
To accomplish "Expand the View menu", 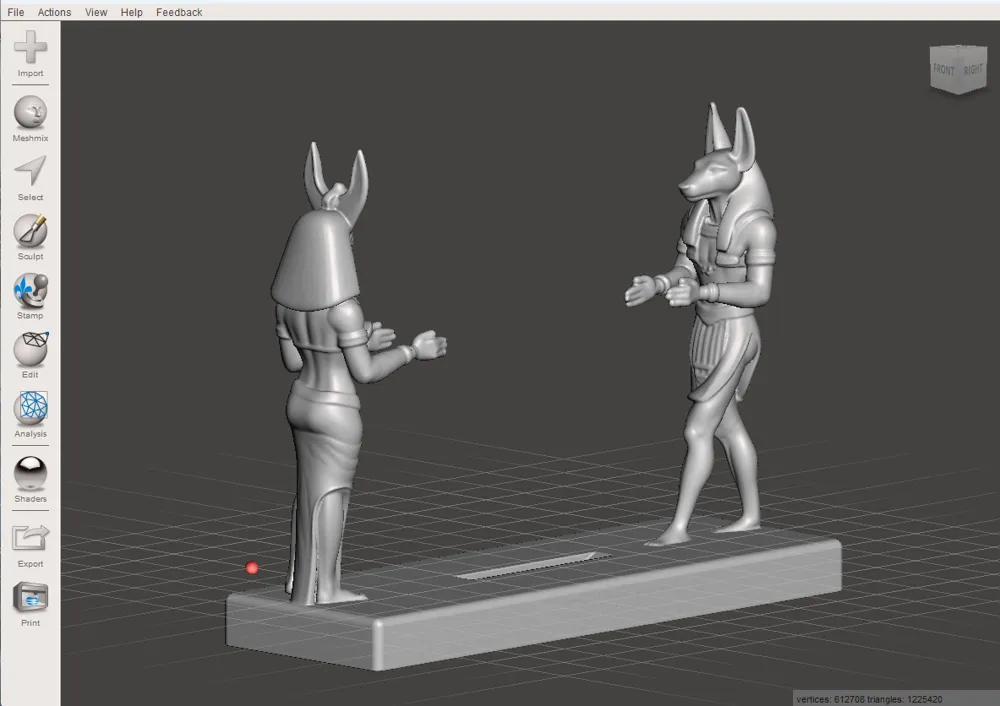I will [96, 12].
